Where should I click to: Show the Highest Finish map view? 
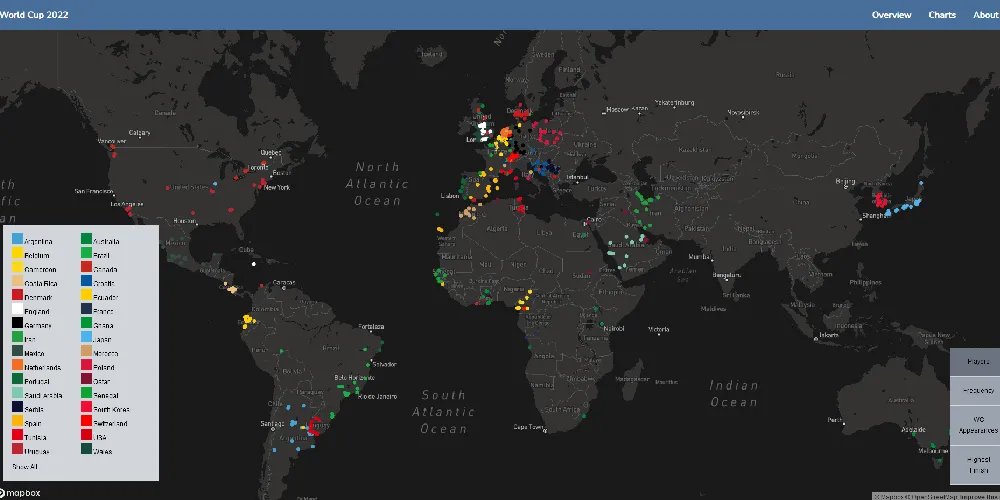coord(977,463)
